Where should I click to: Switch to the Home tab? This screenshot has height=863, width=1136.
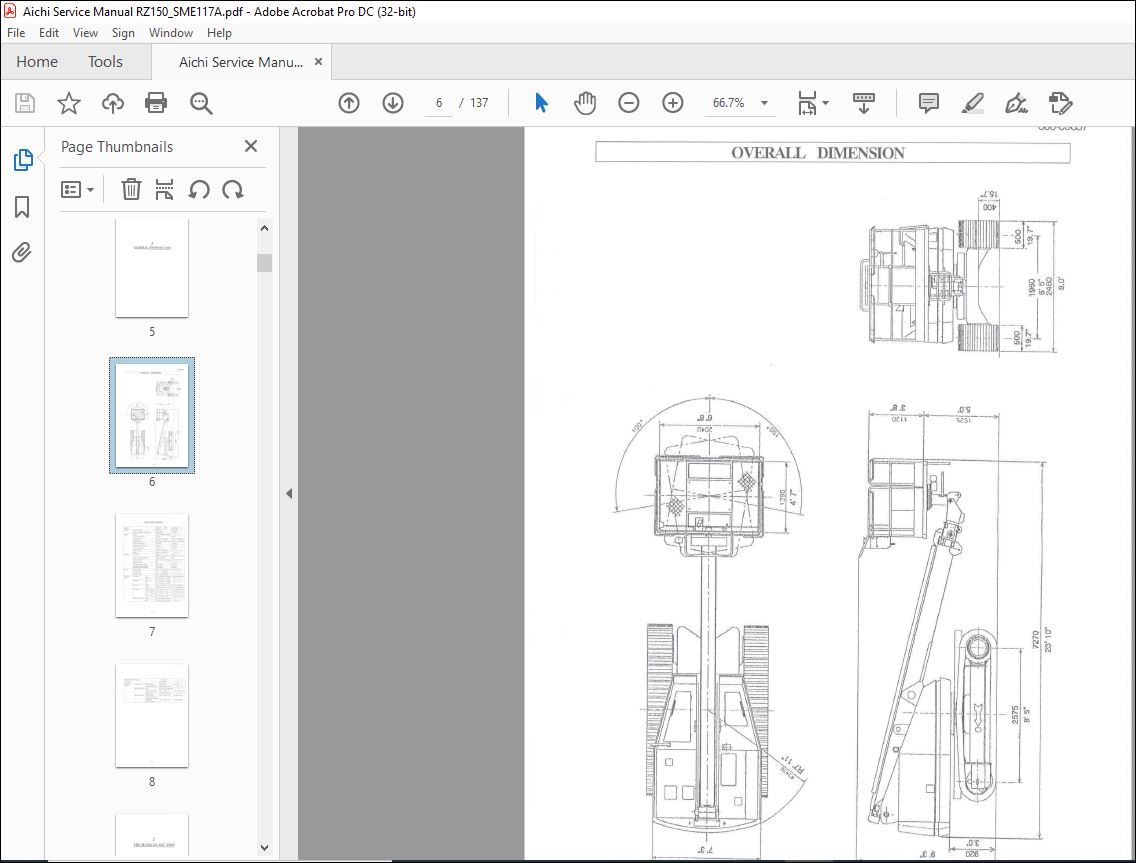coord(37,62)
